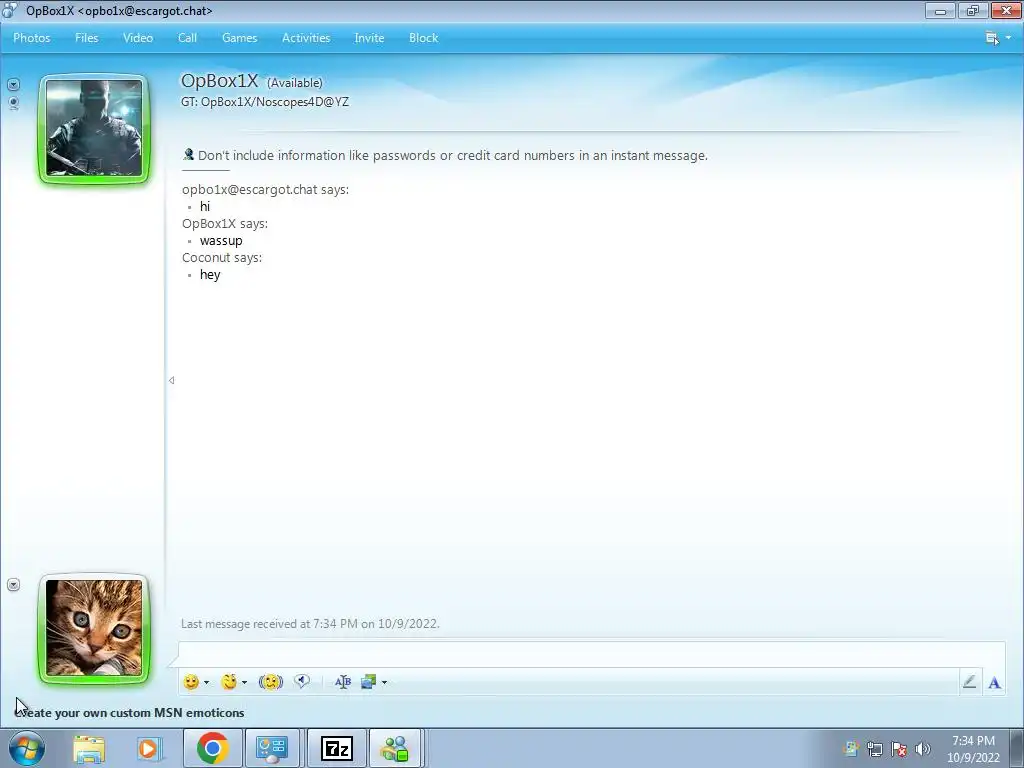This screenshot has width=1024, height=768.
Task: Click your kitten display picture
Action: pyautogui.click(x=94, y=628)
